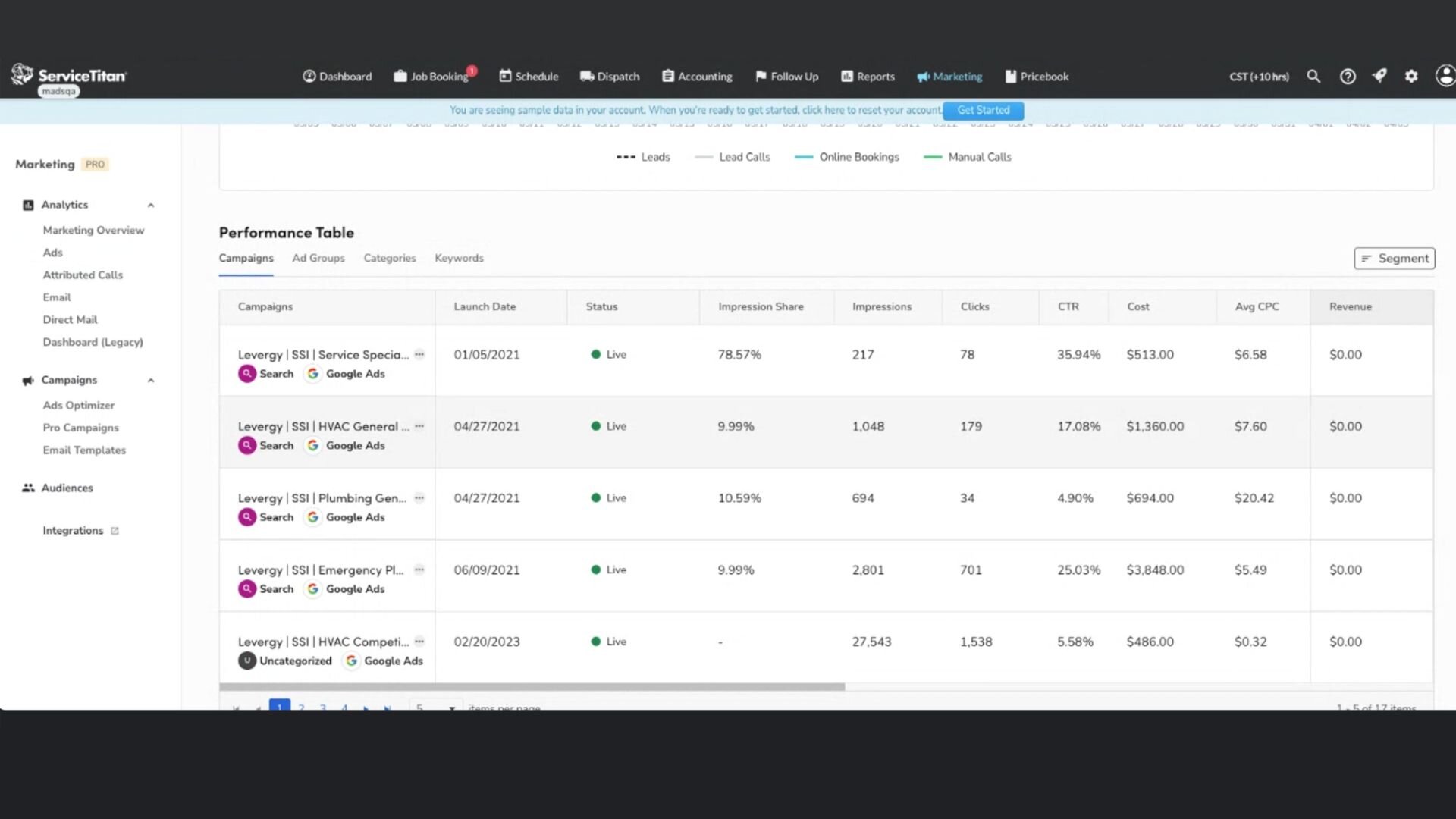Open the more options ellipsis for Service Specialist campaign

419,354
